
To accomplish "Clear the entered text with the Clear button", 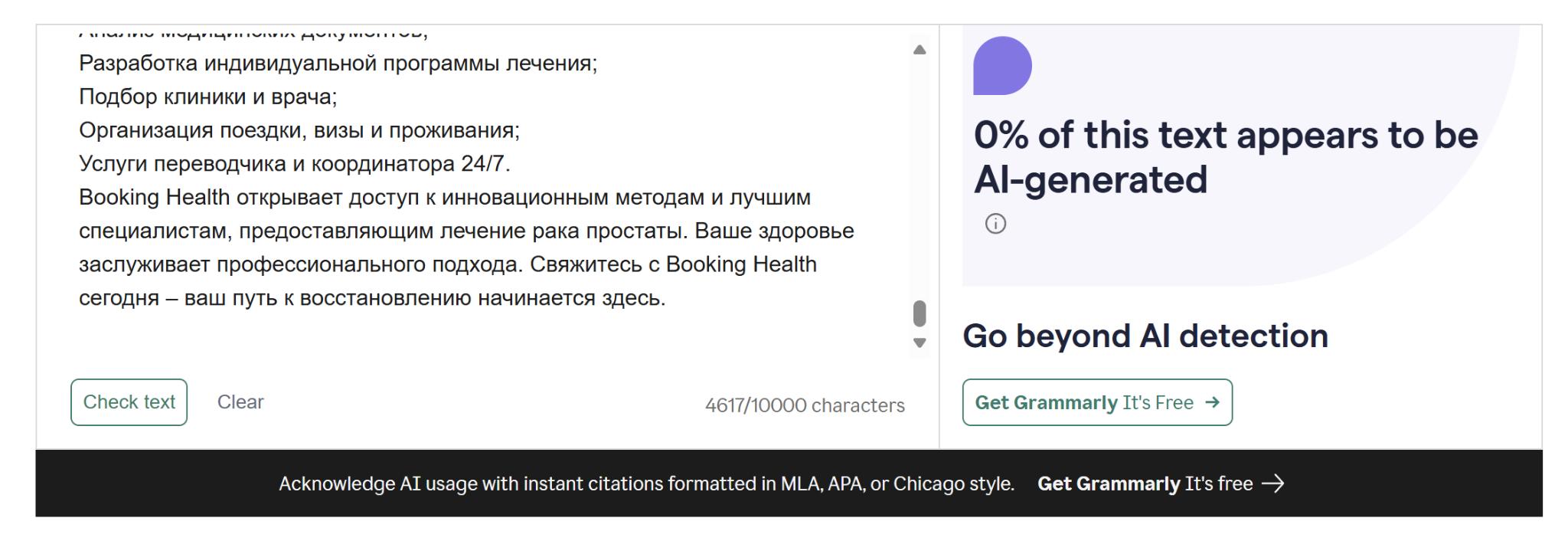I will (240, 402).
